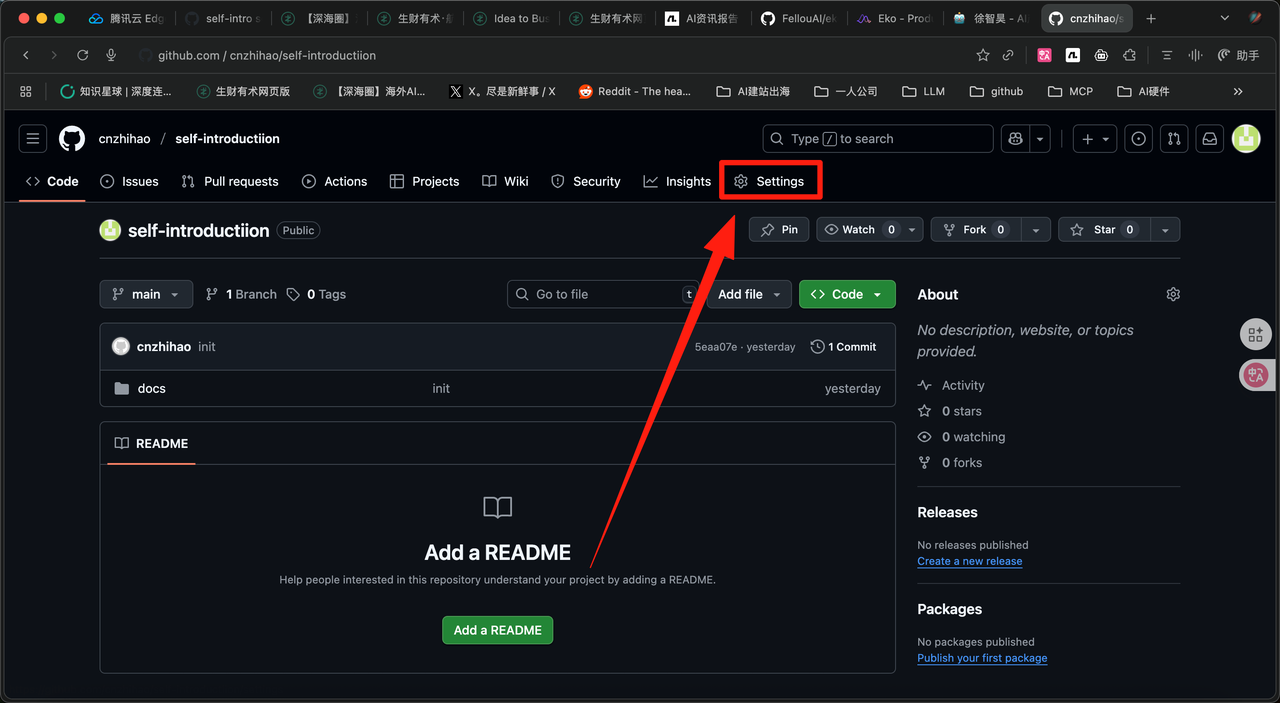Bookmark page with the star icon

pos(983,55)
